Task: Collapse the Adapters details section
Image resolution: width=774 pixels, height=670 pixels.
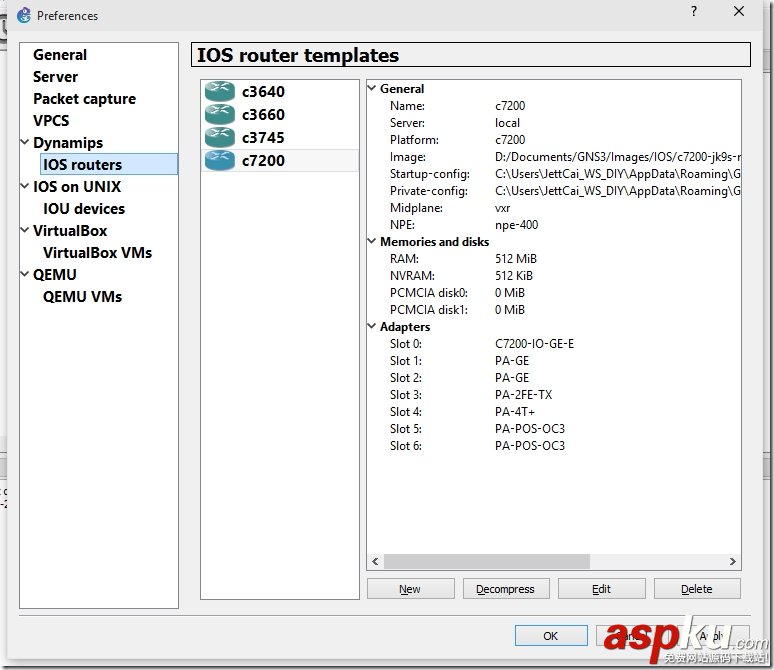Action: click(372, 326)
